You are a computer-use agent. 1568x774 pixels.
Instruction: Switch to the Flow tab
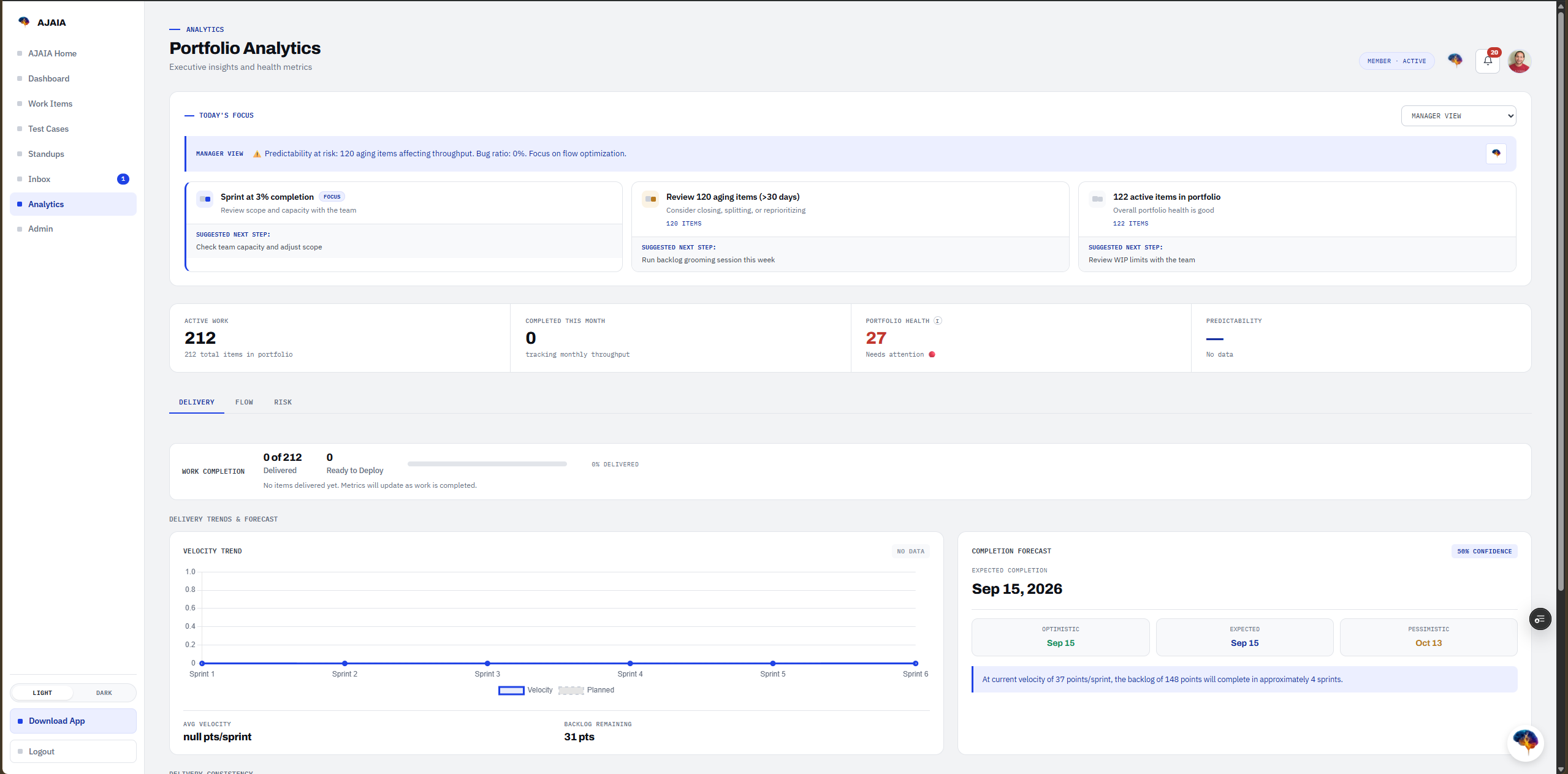[244, 403]
